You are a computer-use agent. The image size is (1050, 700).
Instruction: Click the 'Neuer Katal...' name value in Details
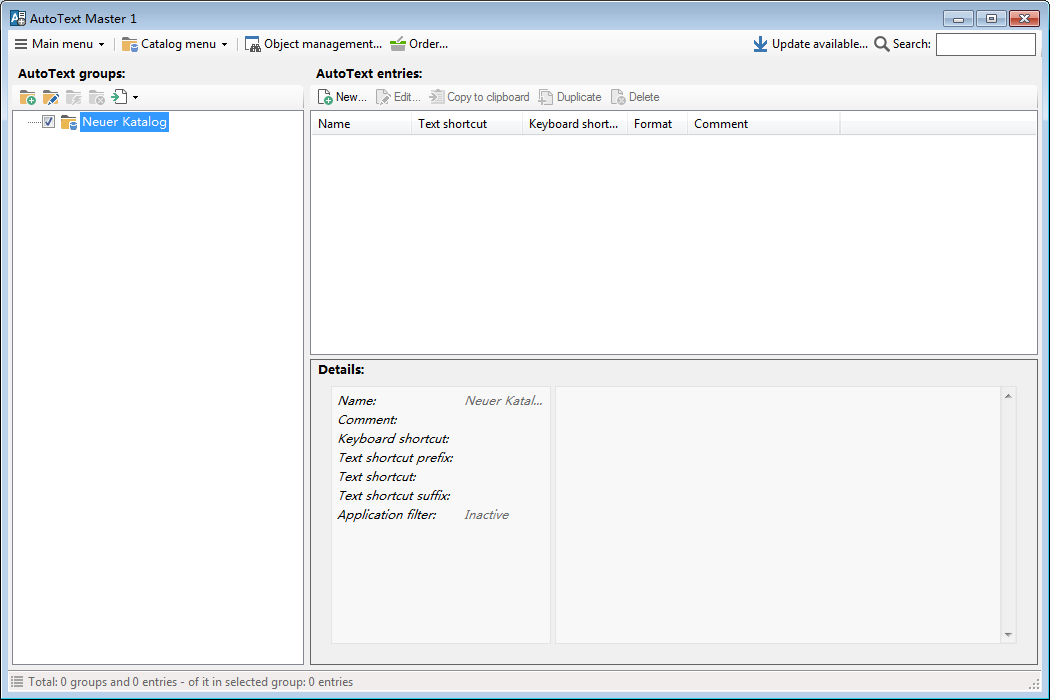tap(504, 401)
